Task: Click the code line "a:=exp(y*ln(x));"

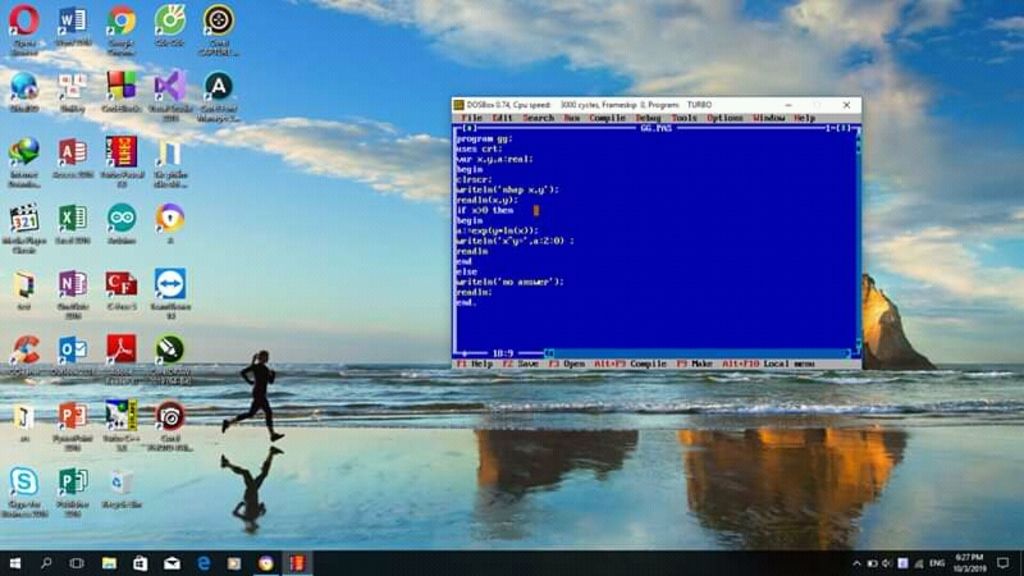Action: [x=497, y=231]
